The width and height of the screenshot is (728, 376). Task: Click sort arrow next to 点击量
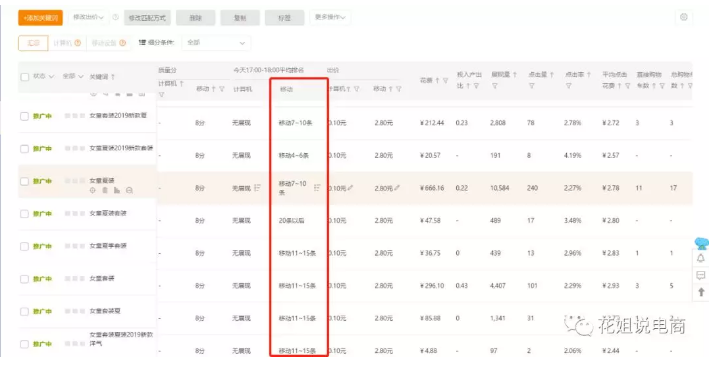pyautogui.click(x=552, y=74)
